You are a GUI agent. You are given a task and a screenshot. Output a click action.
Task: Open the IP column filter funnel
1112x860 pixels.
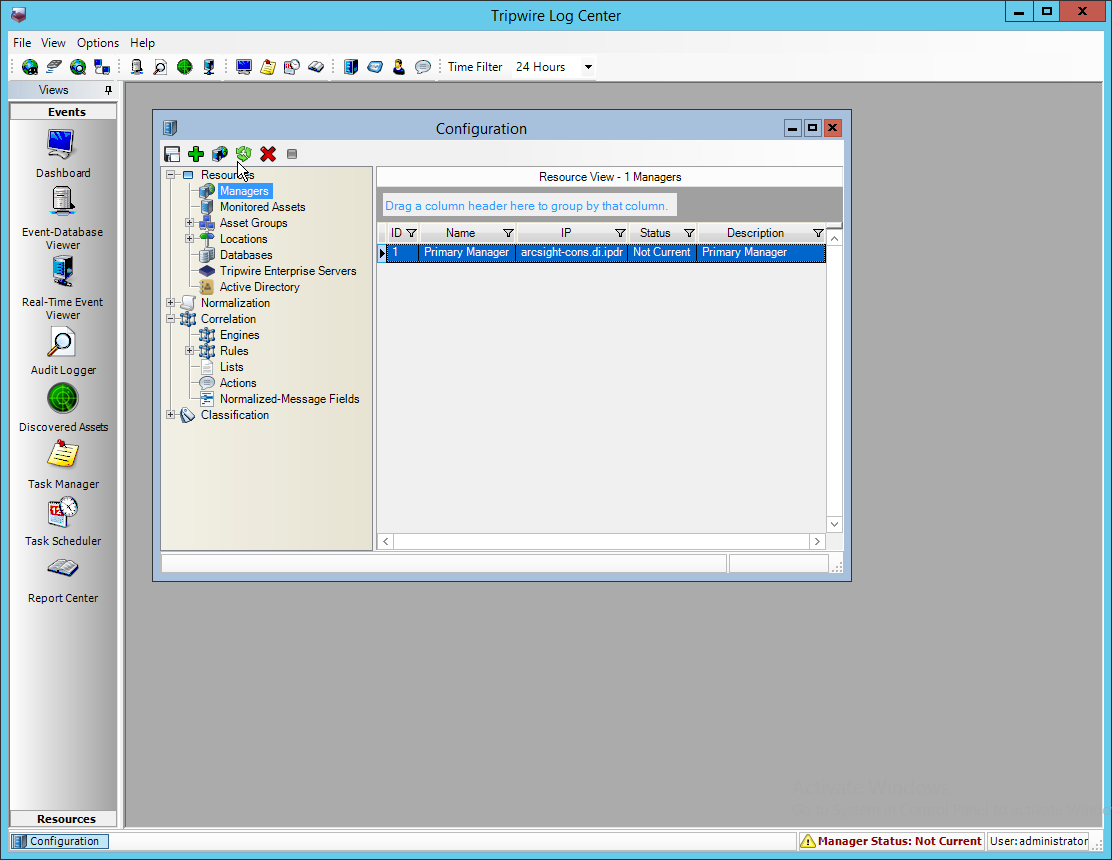tap(620, 233)
